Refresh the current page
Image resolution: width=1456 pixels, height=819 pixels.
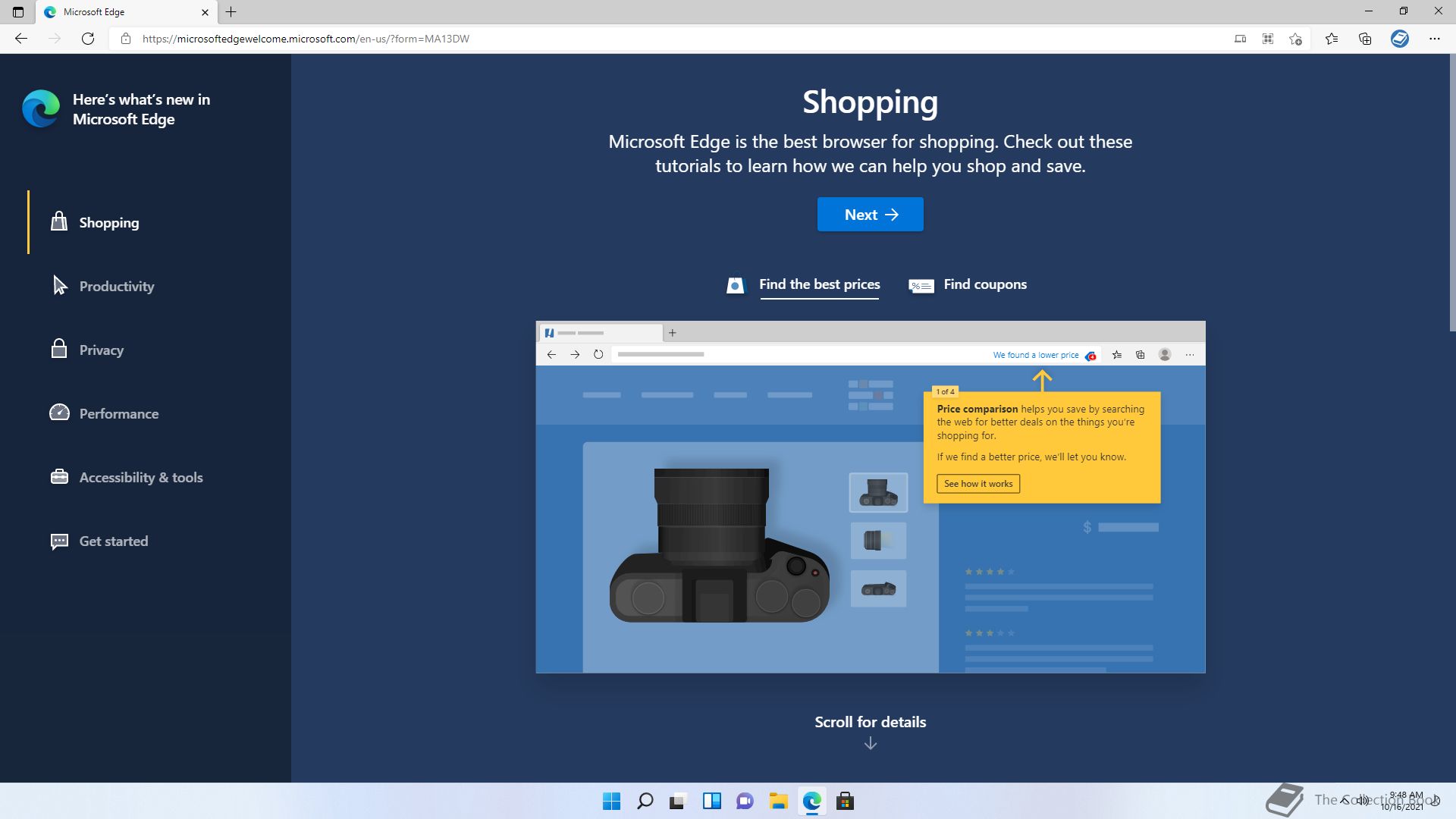[x=88, y=39]
